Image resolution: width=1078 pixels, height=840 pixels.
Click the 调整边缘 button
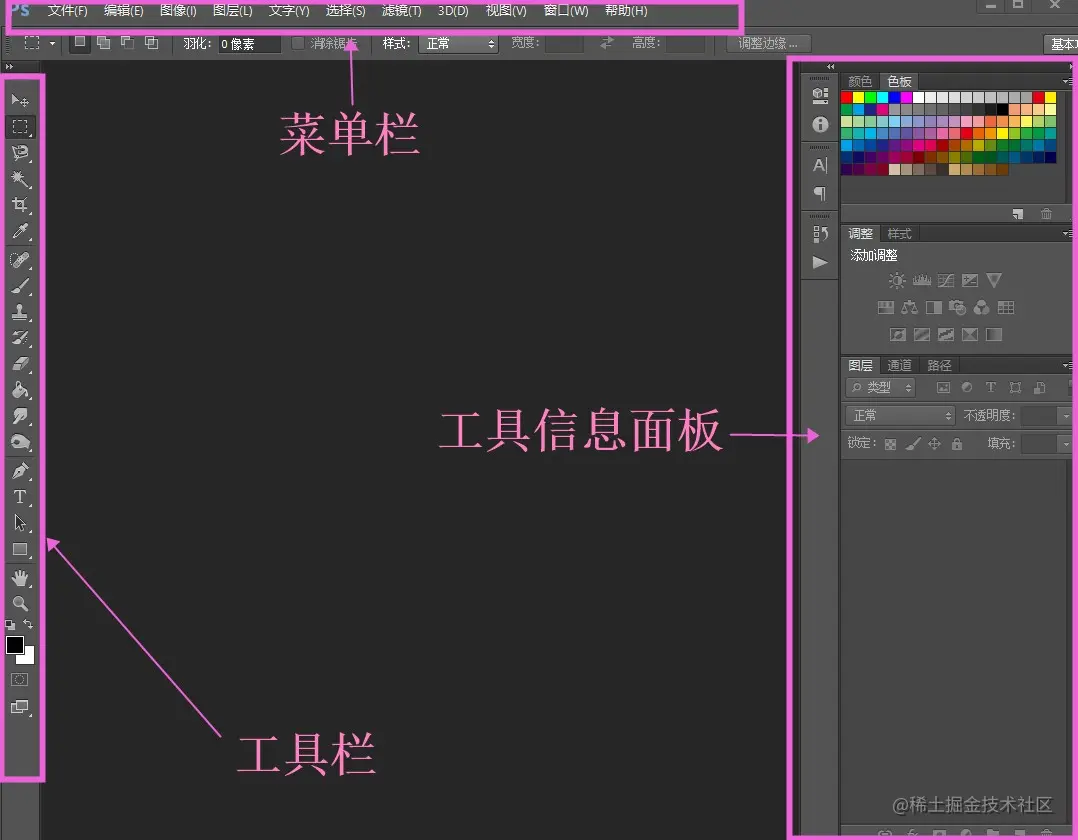tap(768, 43)
